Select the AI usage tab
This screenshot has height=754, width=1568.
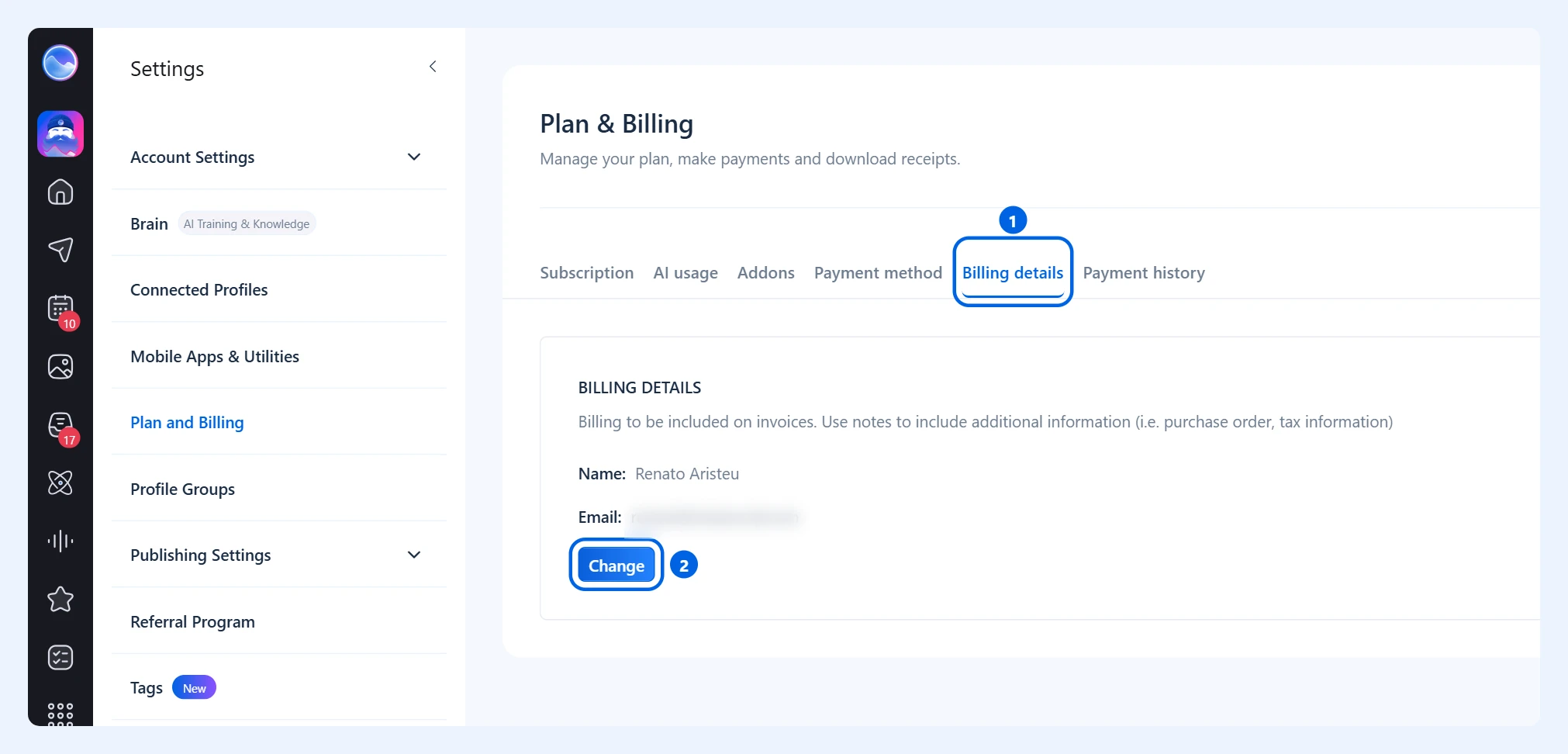click(x=686, y=273)
